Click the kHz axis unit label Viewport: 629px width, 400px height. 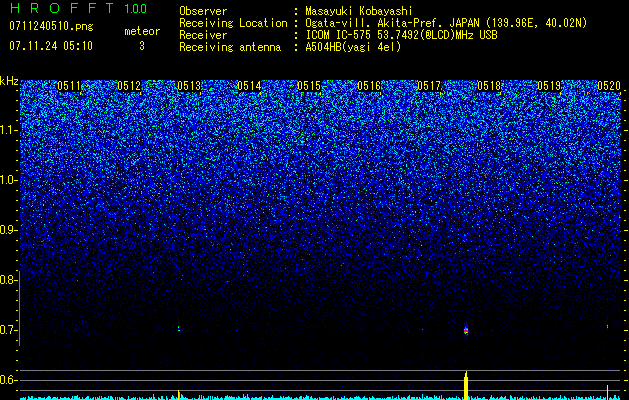(x=9, y=81)
